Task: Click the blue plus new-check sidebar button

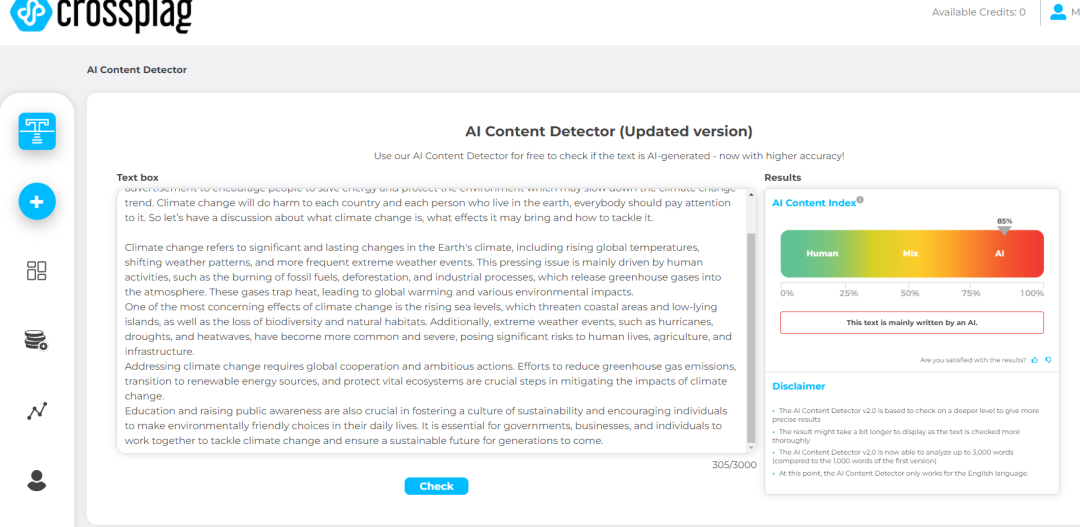Action: tap(37, 202)
